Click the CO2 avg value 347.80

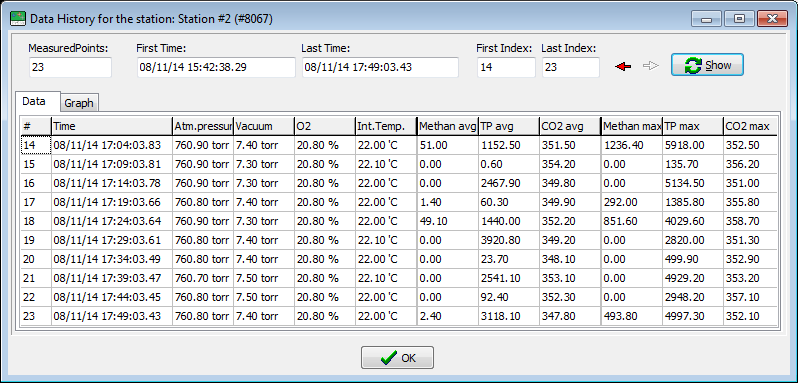click(570, 316)
